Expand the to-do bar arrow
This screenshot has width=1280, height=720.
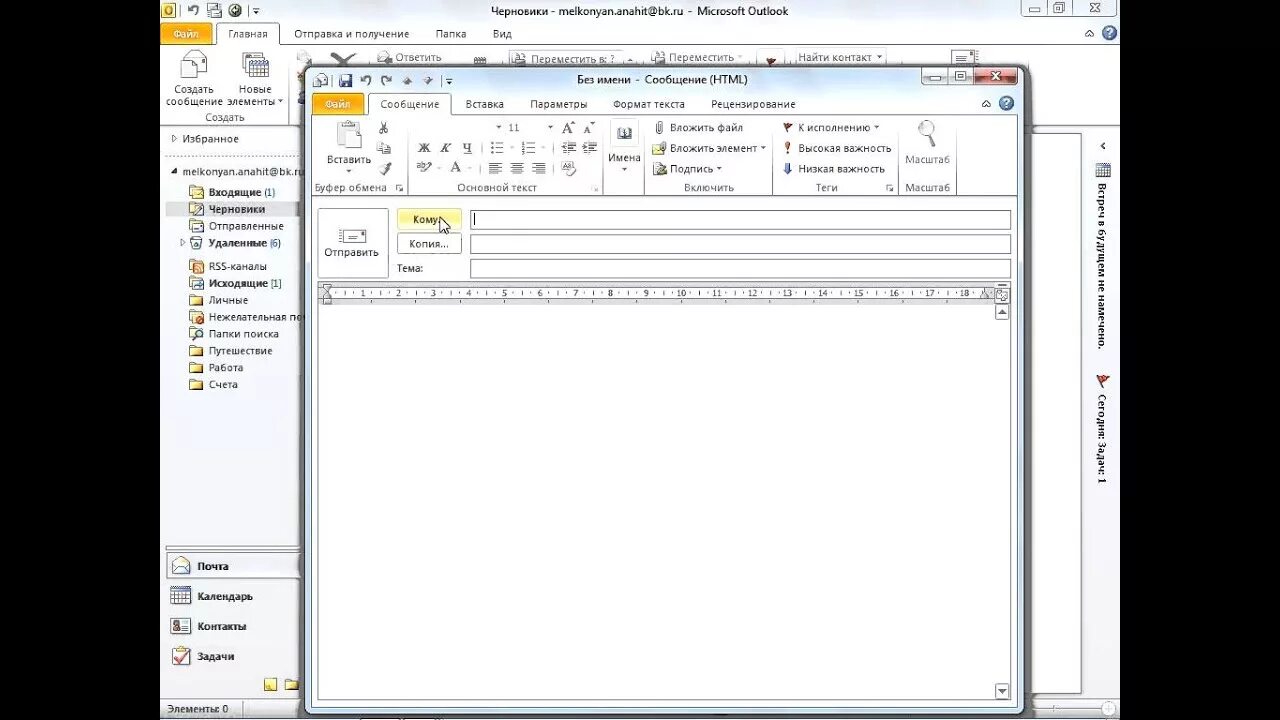1102,146
